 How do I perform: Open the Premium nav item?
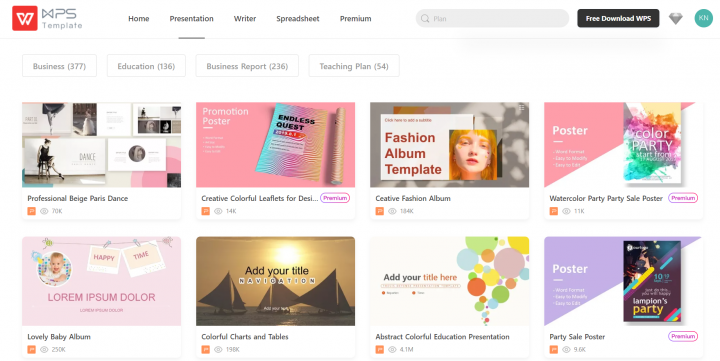(355, 19)
